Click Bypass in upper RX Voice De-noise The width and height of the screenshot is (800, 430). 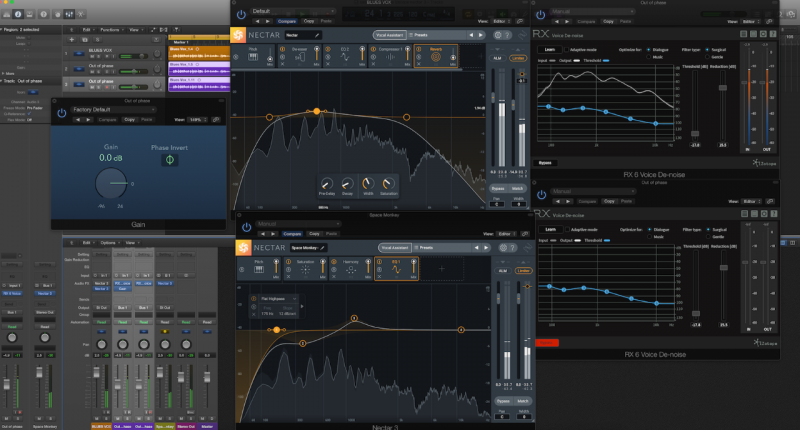click(x=545, y=163)
